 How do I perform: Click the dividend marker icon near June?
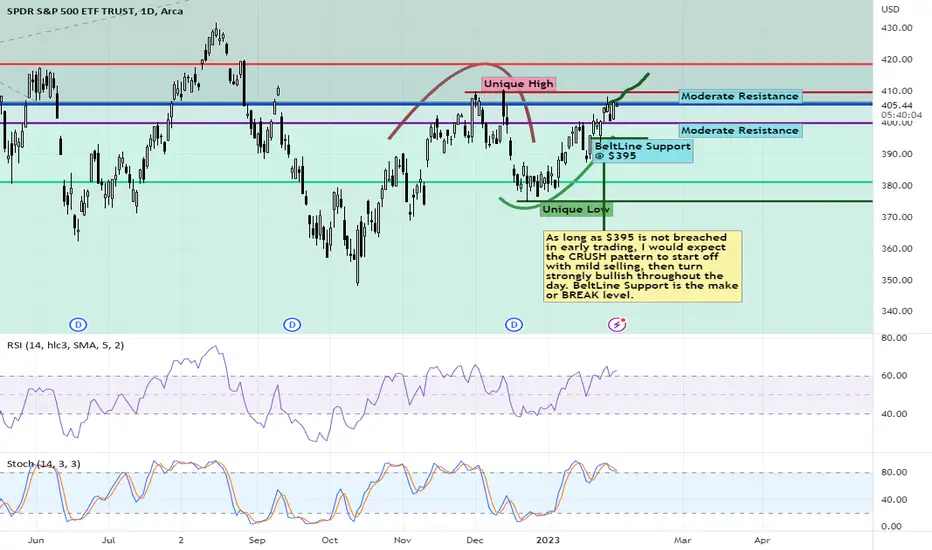(x=78, y=325)
